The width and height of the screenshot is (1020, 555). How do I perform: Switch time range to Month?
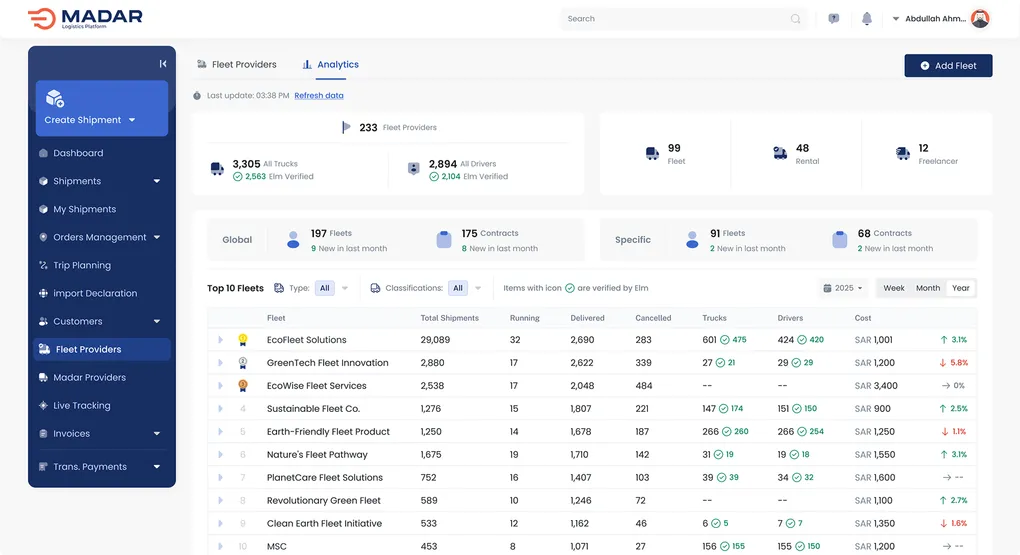click(x=928, y=288)
